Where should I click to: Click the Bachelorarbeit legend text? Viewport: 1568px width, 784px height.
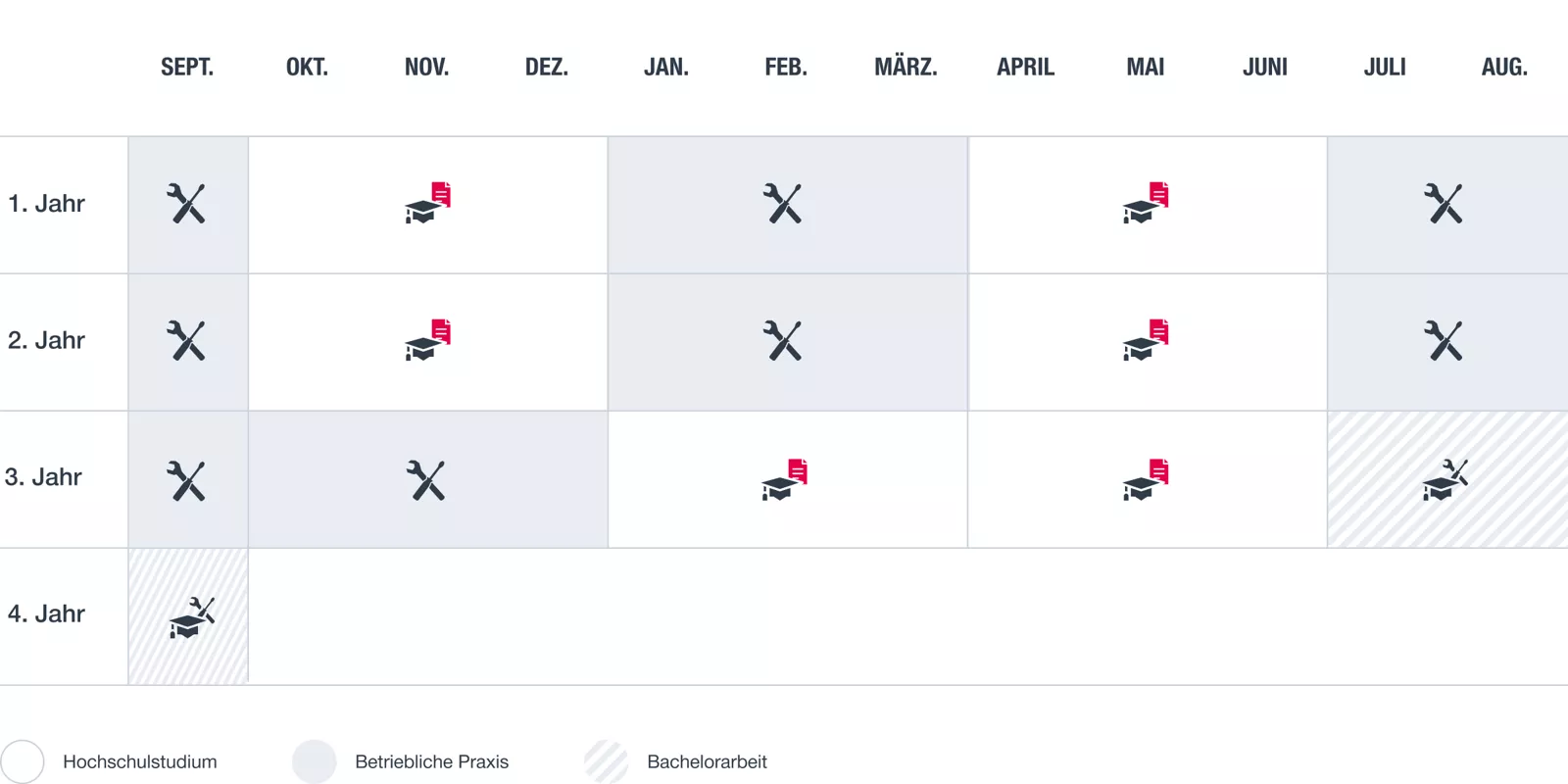(x=707, y=761)
